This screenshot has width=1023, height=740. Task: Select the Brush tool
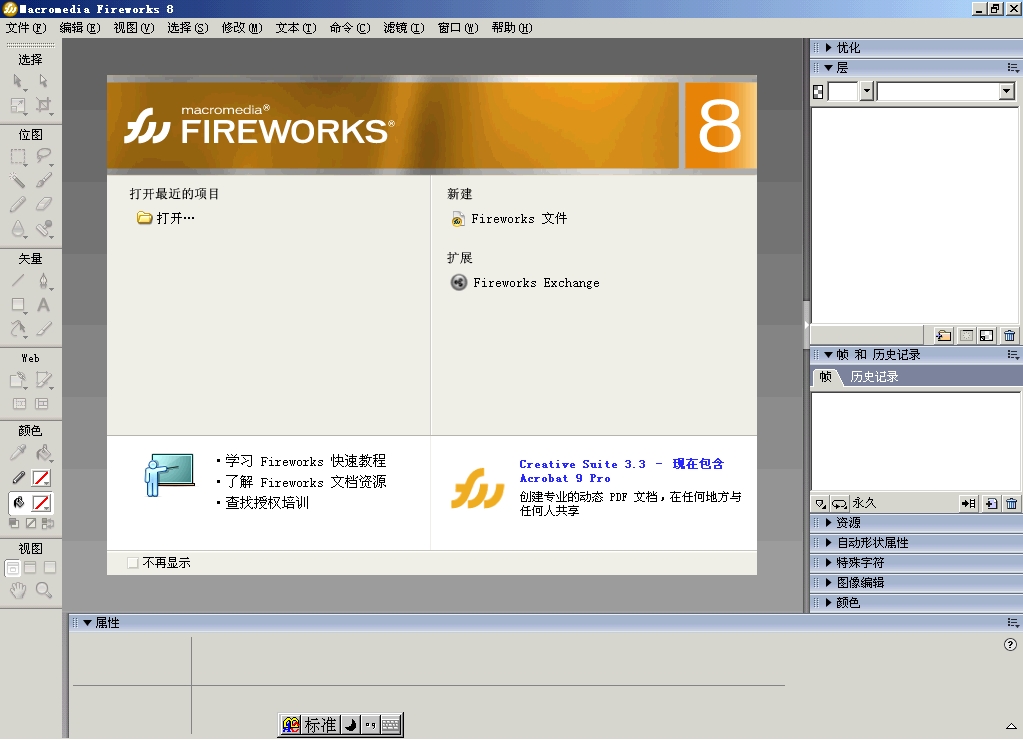[x=43, y=180]
